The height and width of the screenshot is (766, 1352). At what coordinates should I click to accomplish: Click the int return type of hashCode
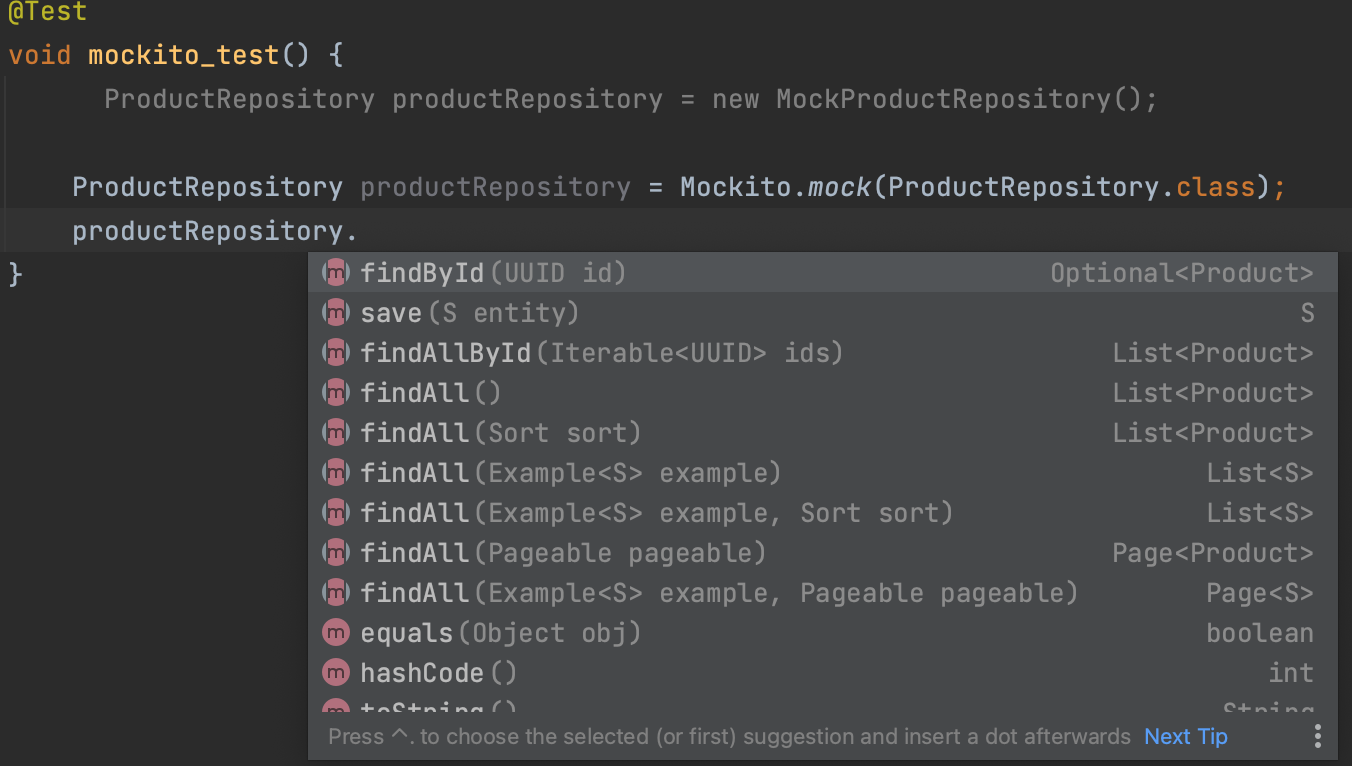pos(1291,673)
